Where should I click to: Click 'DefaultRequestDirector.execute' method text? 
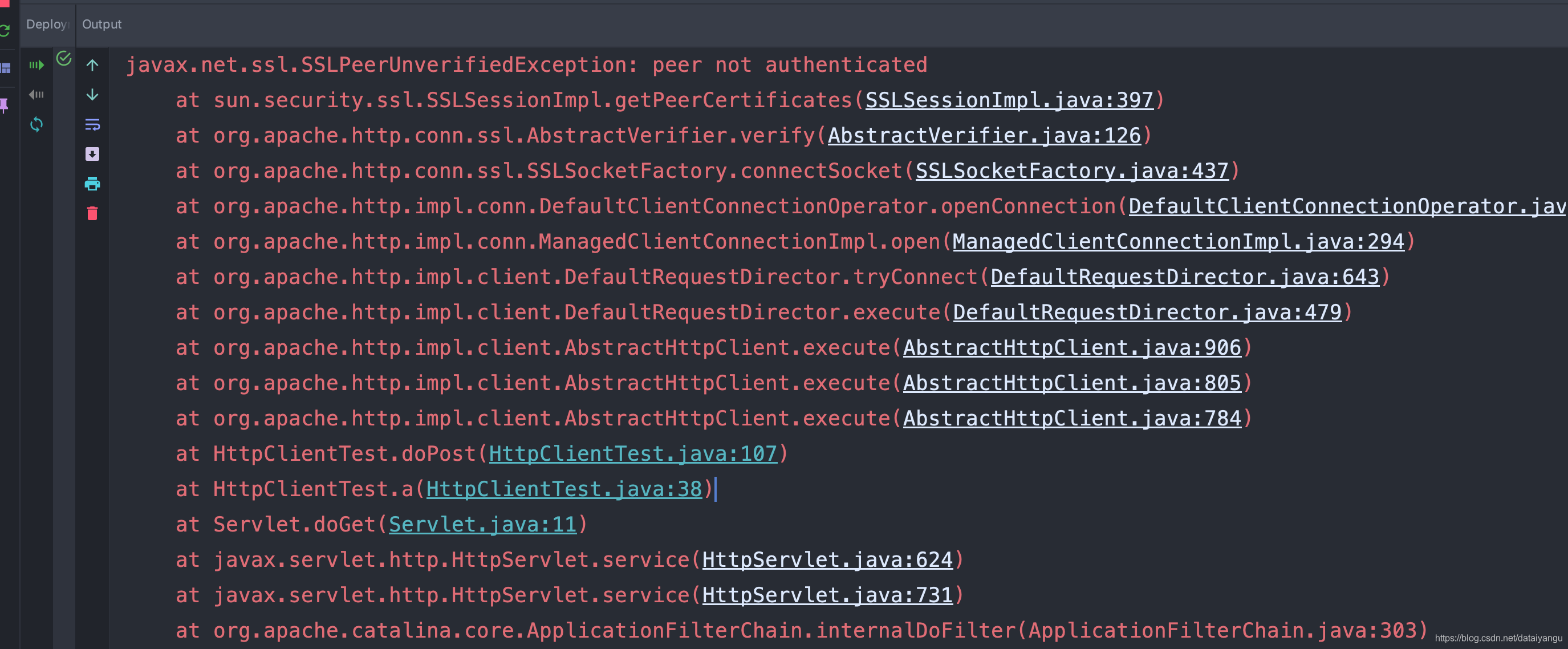[752, 312]
